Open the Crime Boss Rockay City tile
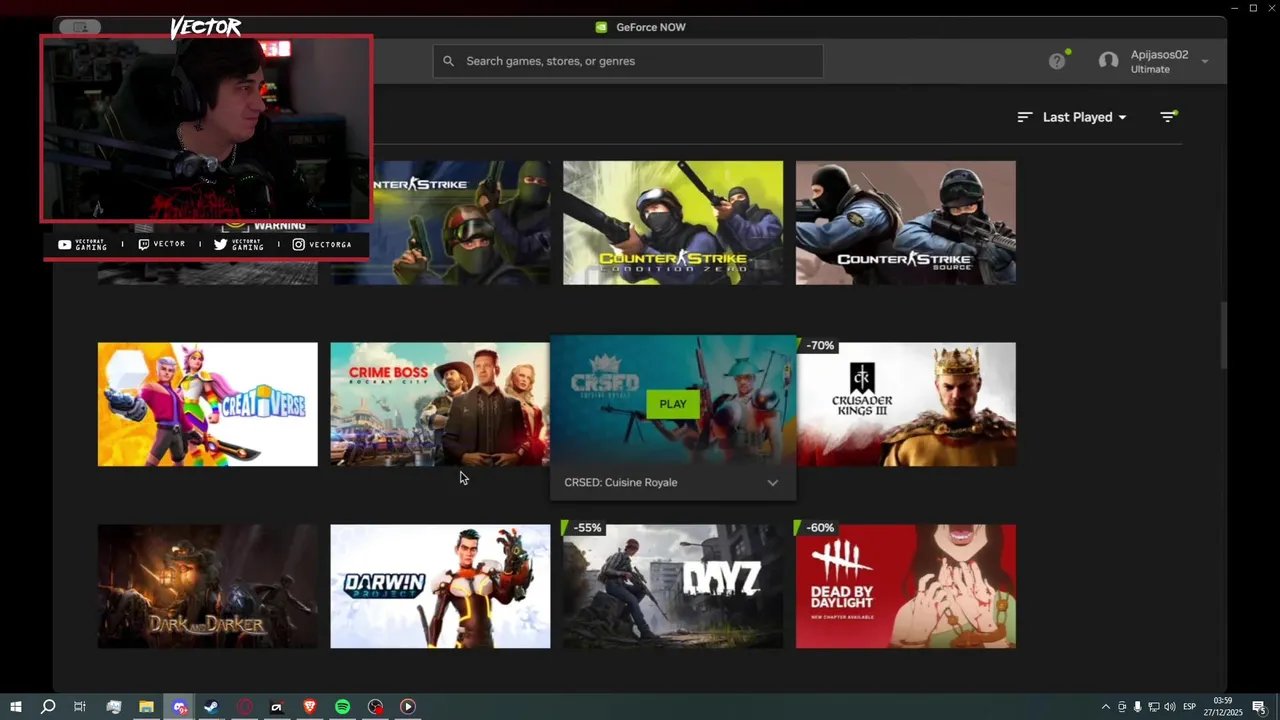This screenshot has width=1280, height=720. pos(440,405)
